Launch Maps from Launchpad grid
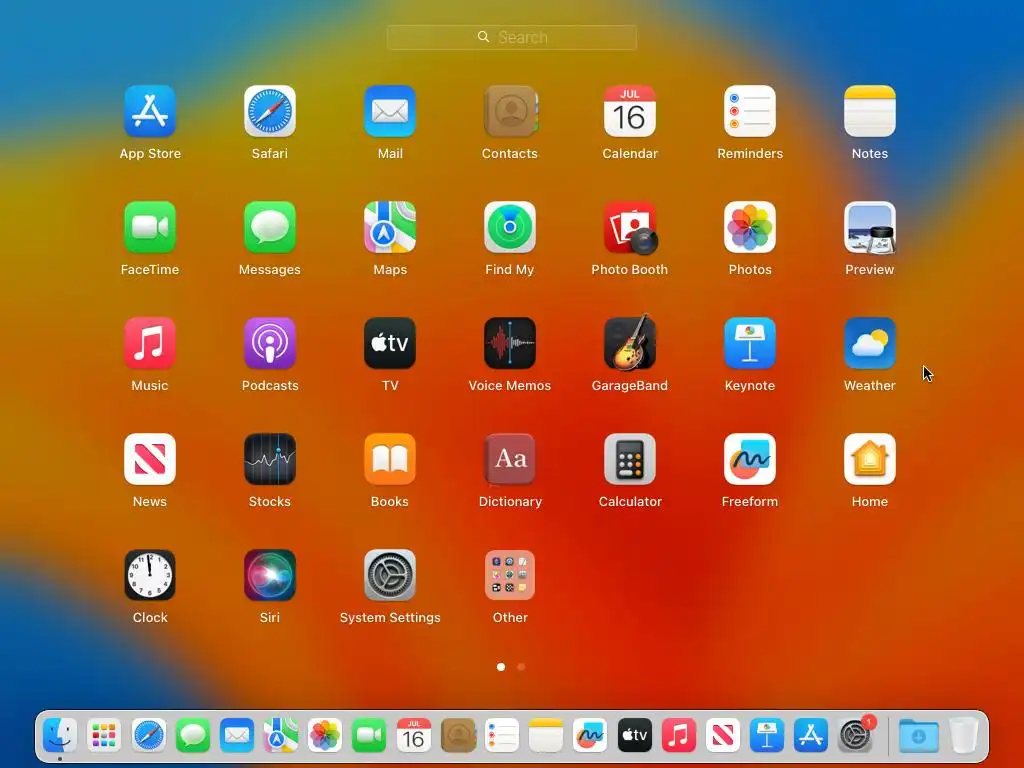Viewport: 1024px width, 768px height. 390,227
